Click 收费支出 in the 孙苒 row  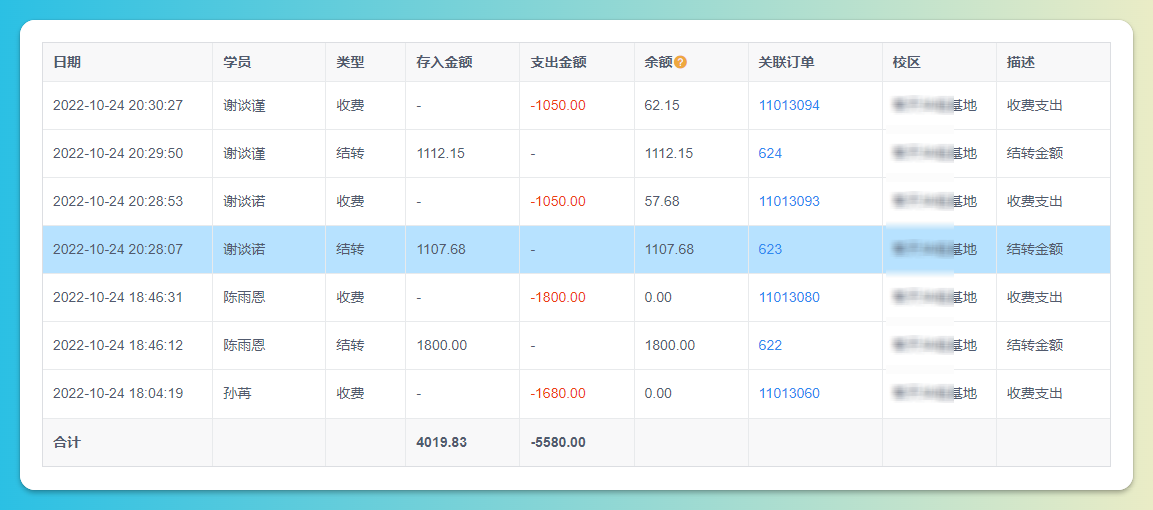[x=1035, y=393]
